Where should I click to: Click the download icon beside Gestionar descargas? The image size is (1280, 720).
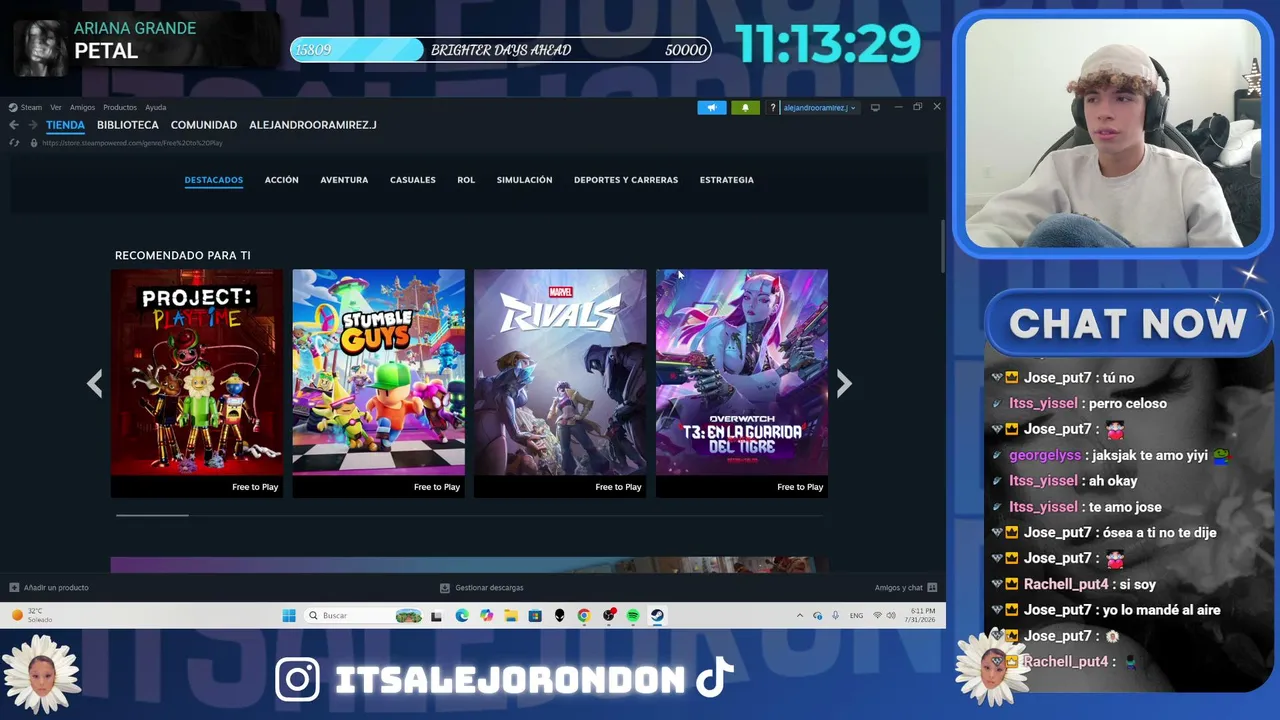(x=445, y=588)
